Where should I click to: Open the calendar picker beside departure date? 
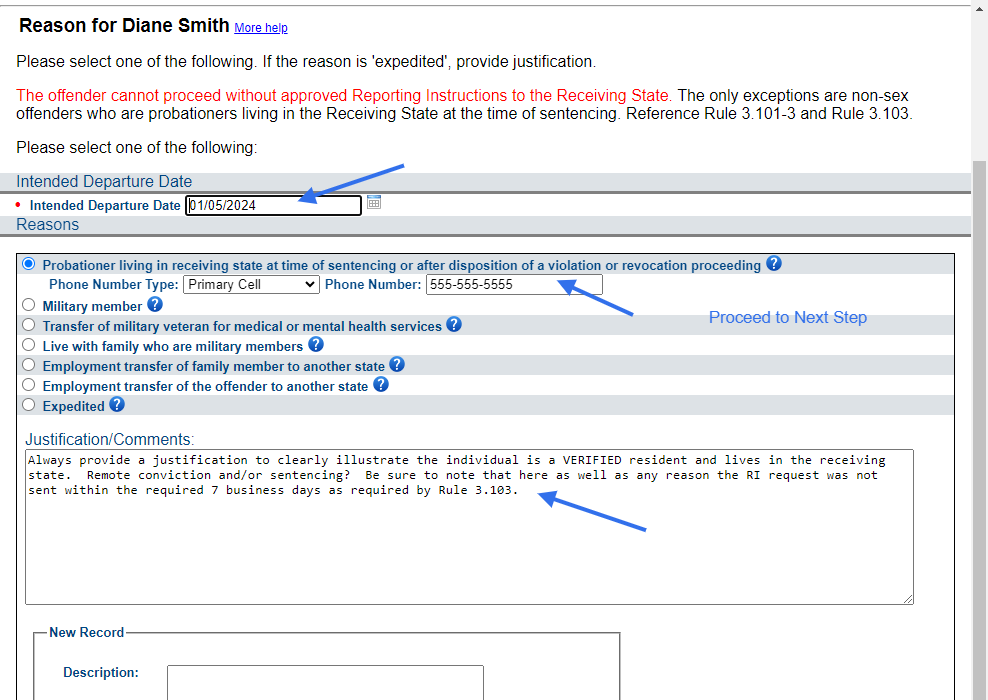pyautogui.click(x=374, y=202)
